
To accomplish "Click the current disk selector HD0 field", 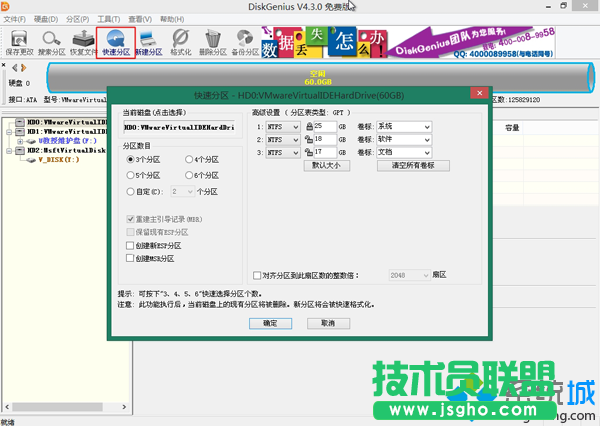I will 179,127.
